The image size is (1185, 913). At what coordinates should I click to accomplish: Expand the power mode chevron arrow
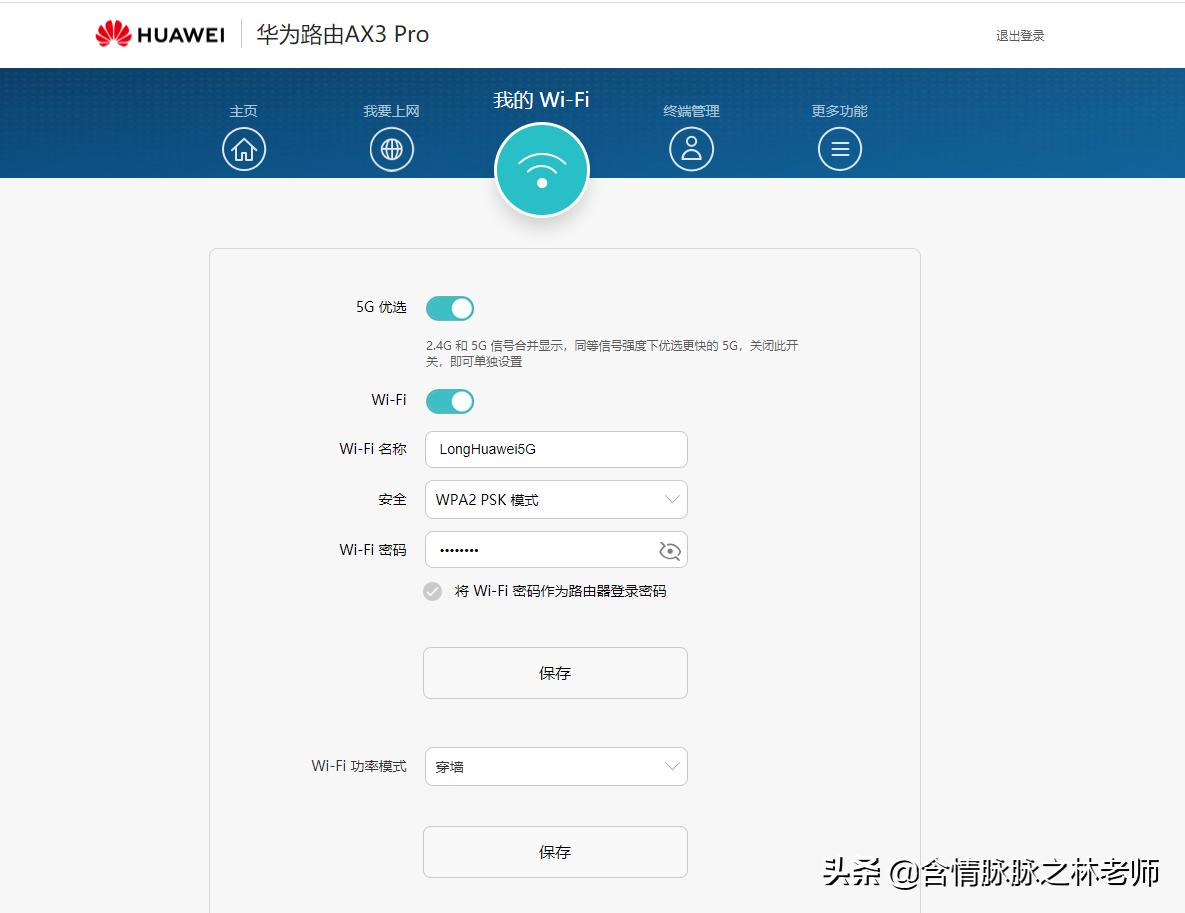672,766
